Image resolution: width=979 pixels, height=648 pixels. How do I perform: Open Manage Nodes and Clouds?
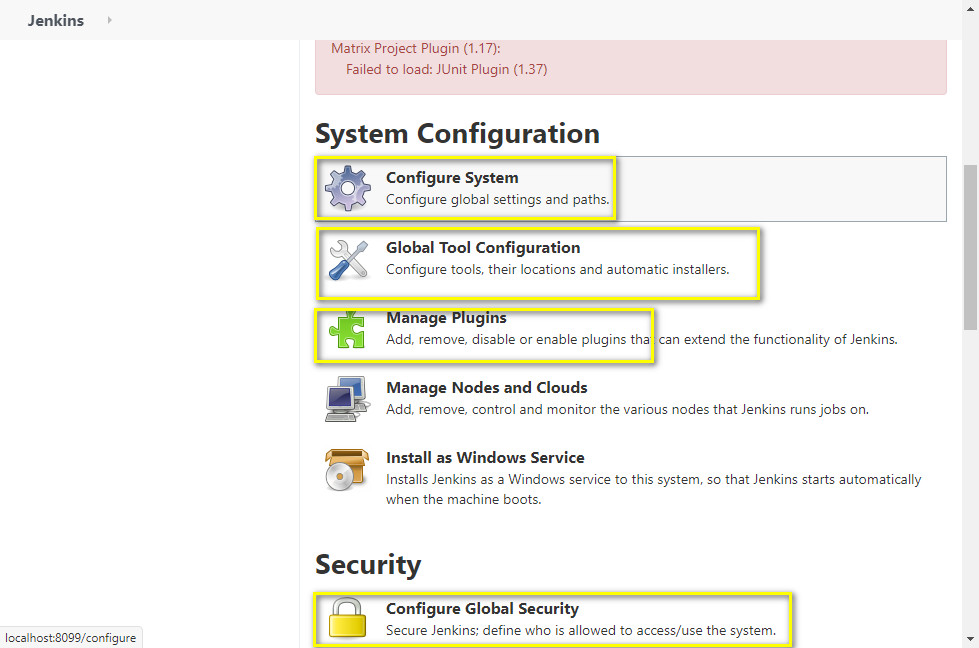[487, 388]
